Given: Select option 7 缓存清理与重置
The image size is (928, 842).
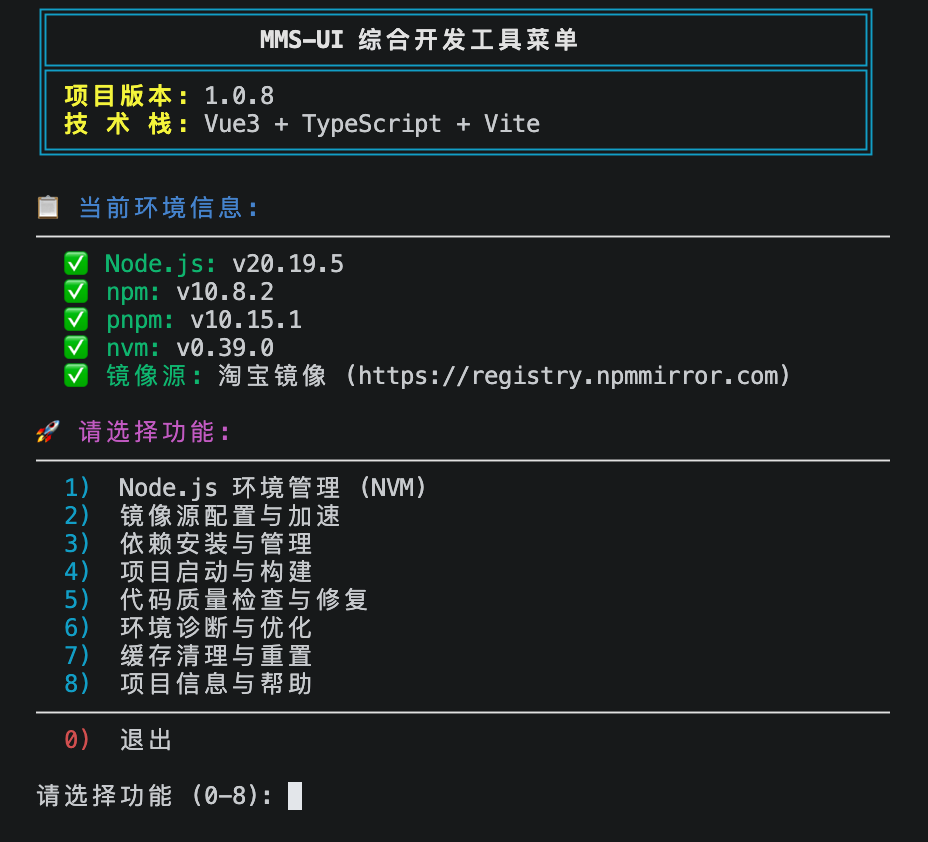Looking at the screenshot, I should (188, 656).
